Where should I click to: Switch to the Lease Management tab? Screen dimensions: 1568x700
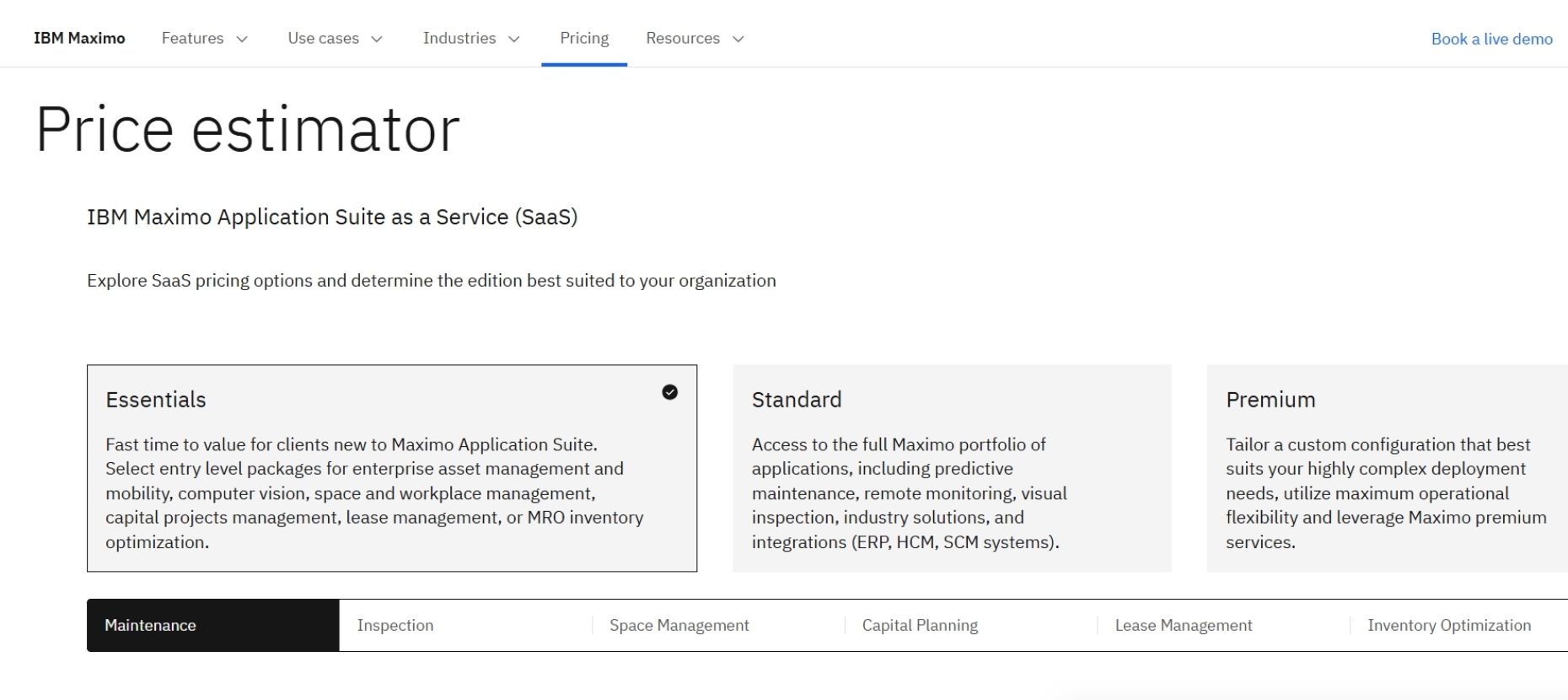click(1224, 625)
